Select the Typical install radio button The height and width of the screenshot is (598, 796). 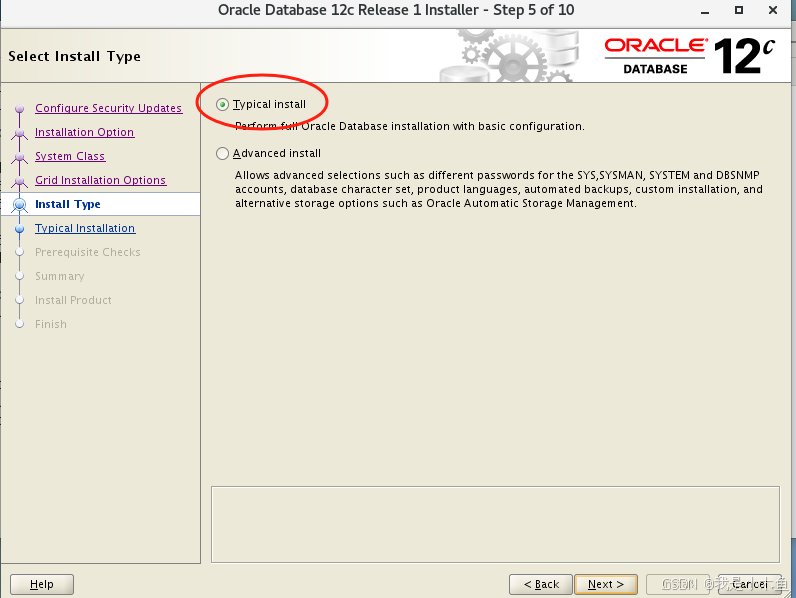pos(222,105)
